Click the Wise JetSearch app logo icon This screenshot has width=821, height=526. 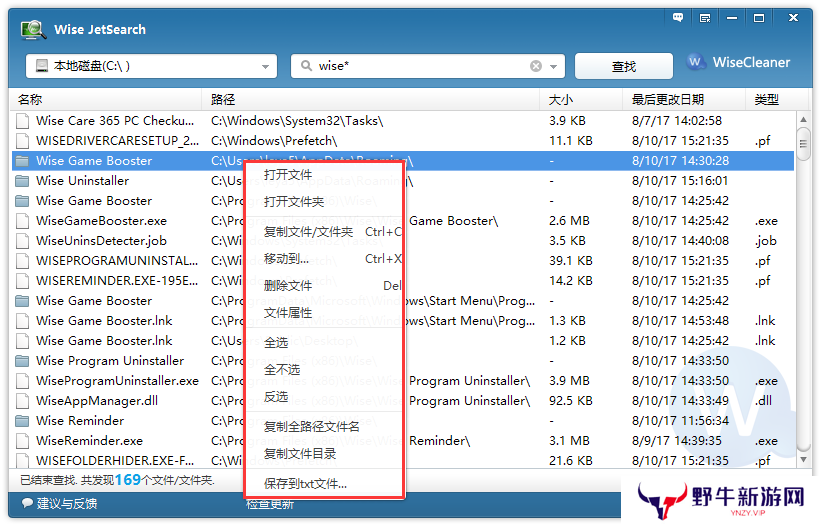pyautogui.click(x=33, y=29)
